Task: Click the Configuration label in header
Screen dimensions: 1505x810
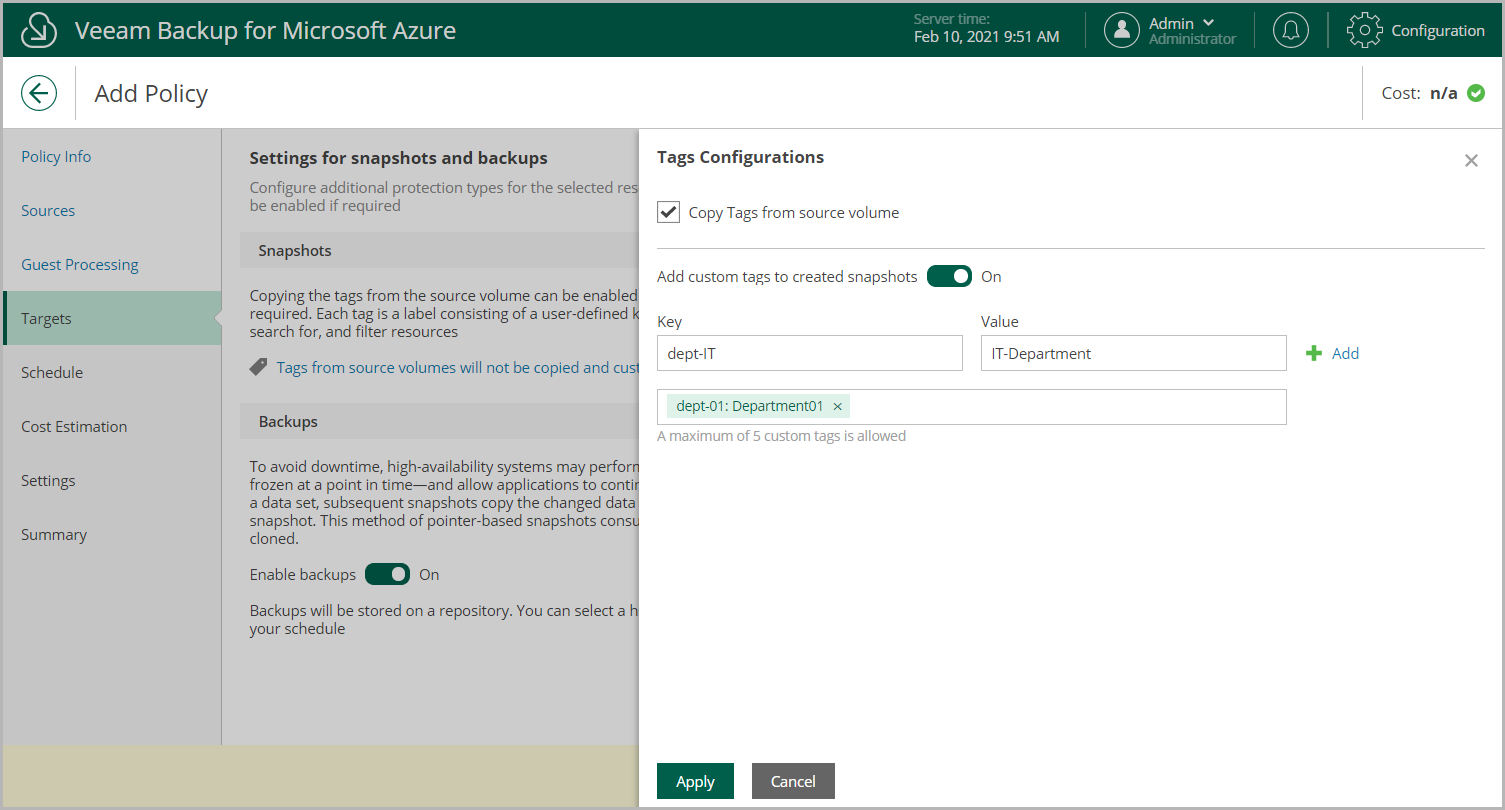Action: (1438, 30)
